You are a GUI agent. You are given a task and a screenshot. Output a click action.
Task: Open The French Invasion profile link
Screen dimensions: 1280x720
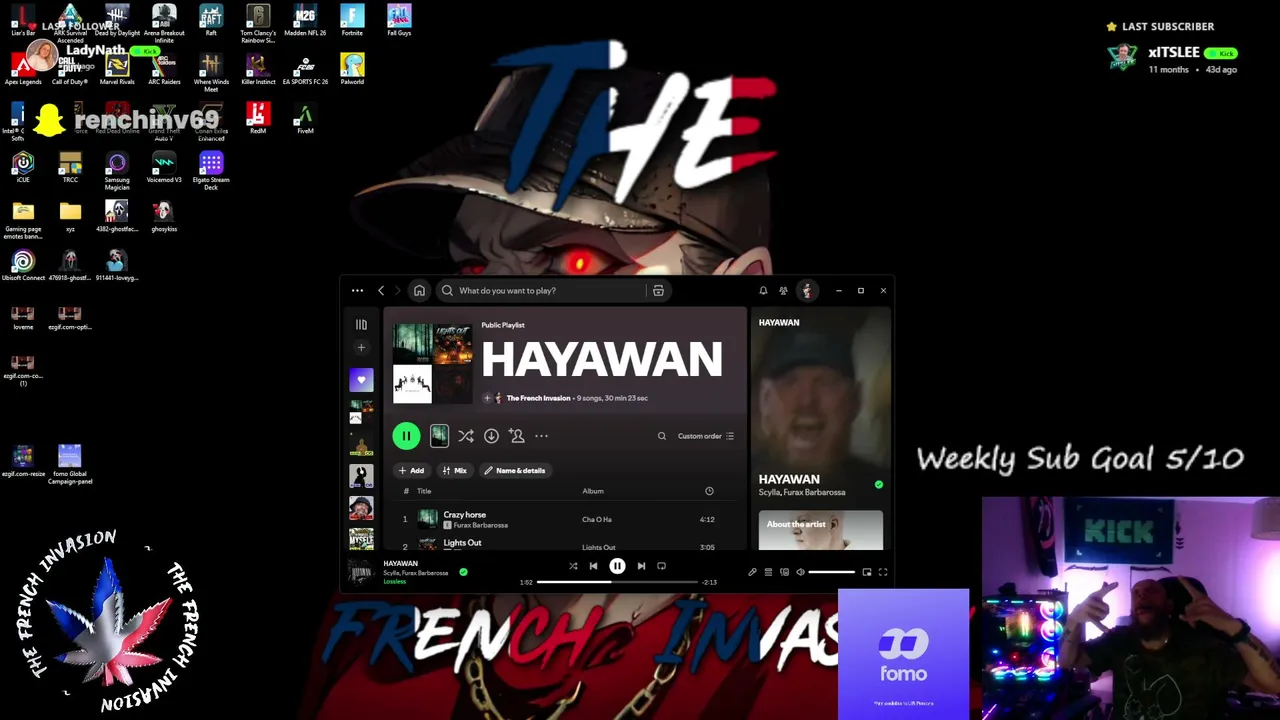[538, 398]
